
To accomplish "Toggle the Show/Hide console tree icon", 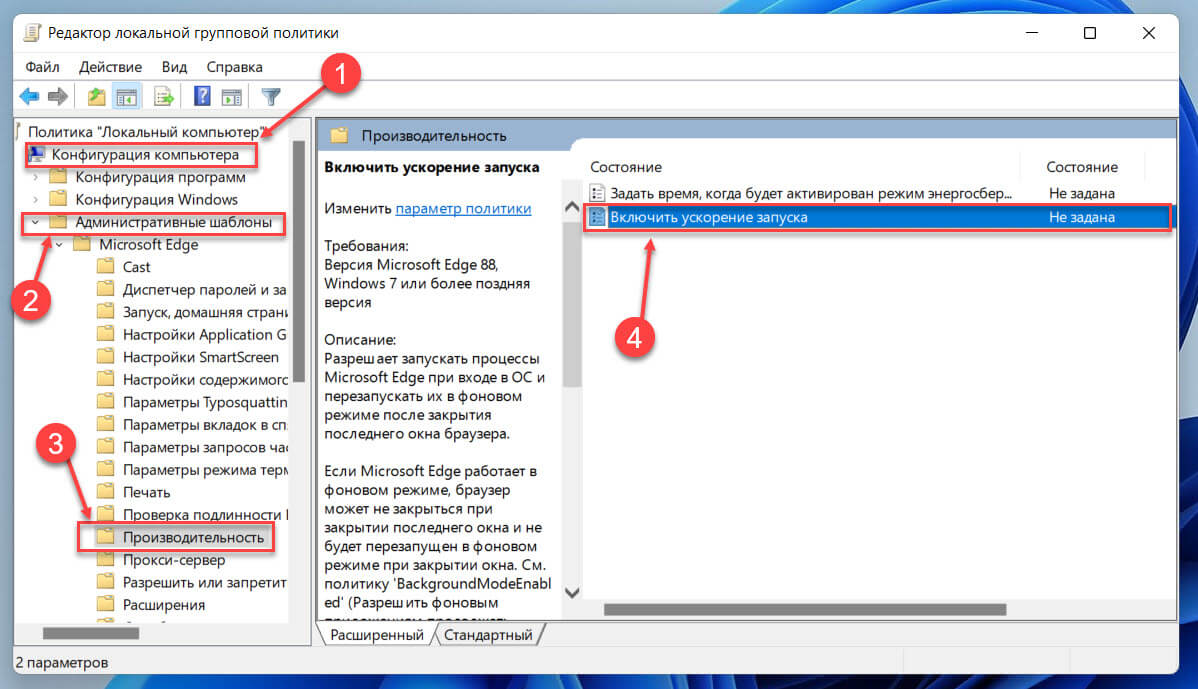I will (x=126, y=97).
